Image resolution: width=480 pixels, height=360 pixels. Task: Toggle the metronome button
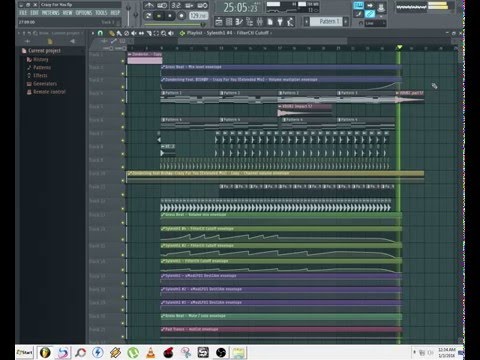click(x=149, y=5)
